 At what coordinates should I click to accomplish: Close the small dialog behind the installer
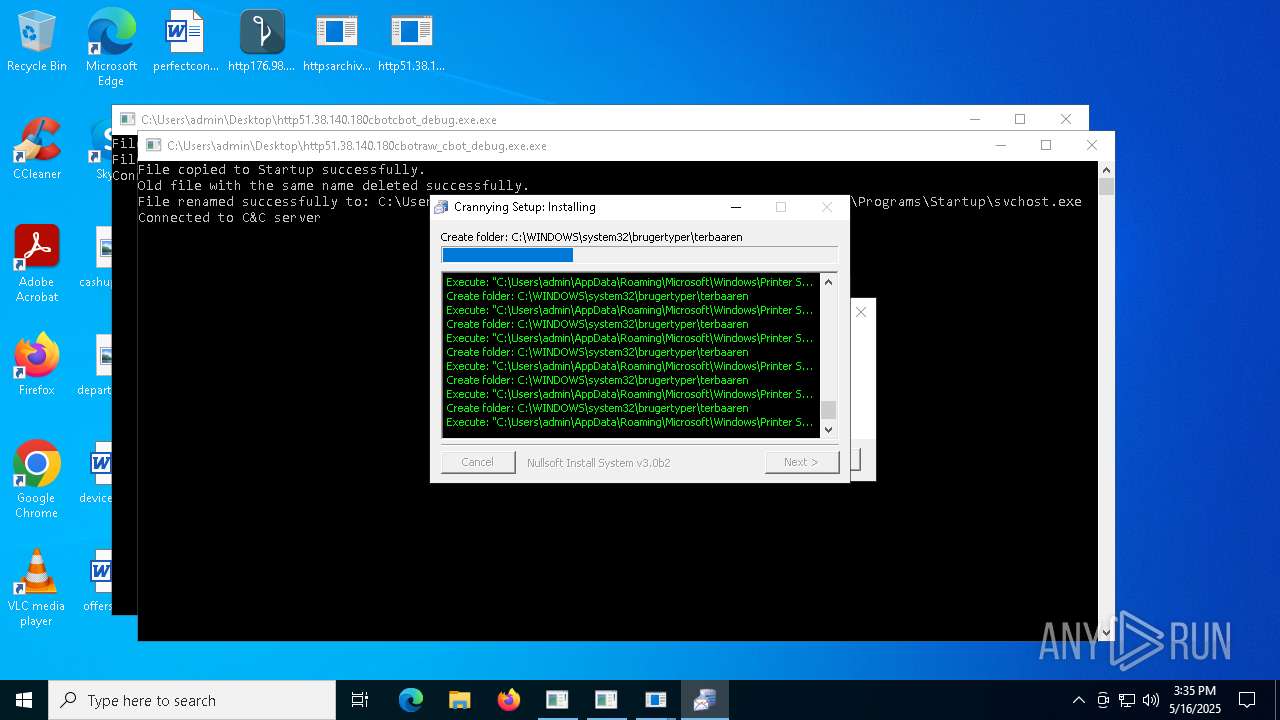861,312
